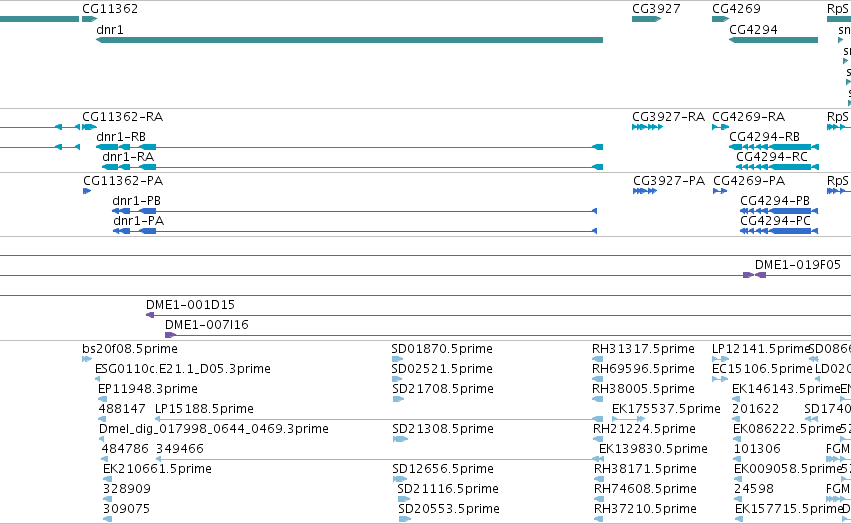
Task: Click the long dnr1 gene bar
Action: pos(349,40)
